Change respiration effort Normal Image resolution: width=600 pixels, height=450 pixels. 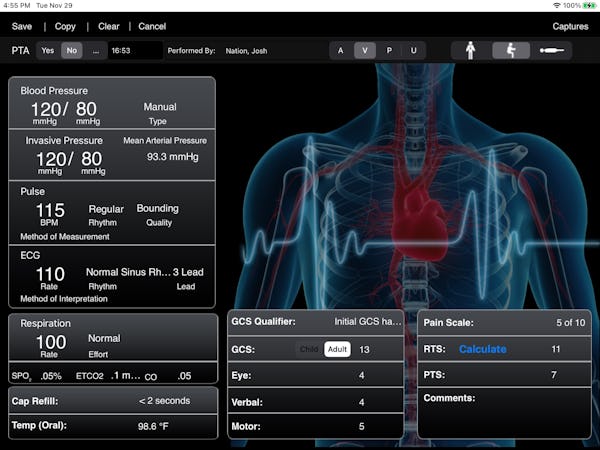tap(104, 339)
